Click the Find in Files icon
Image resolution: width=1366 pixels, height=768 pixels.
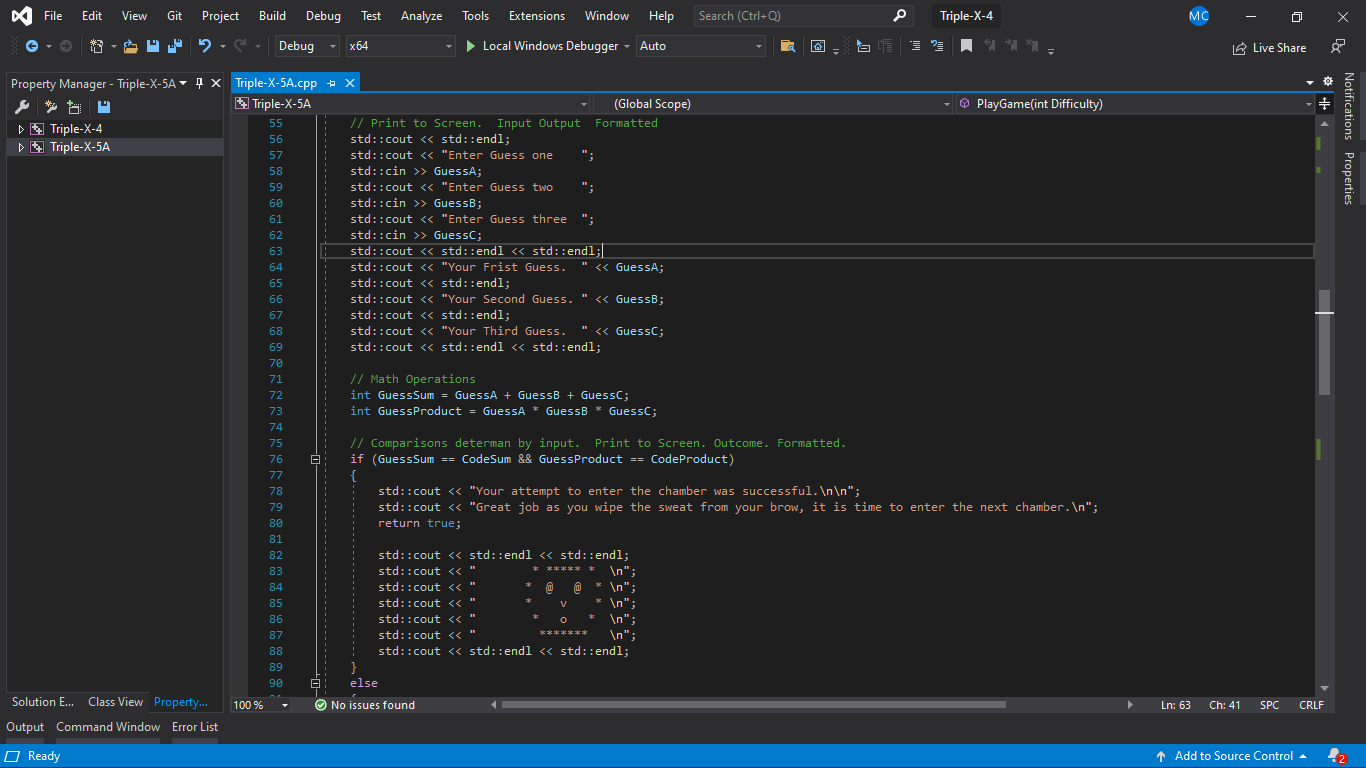point(788,46)
